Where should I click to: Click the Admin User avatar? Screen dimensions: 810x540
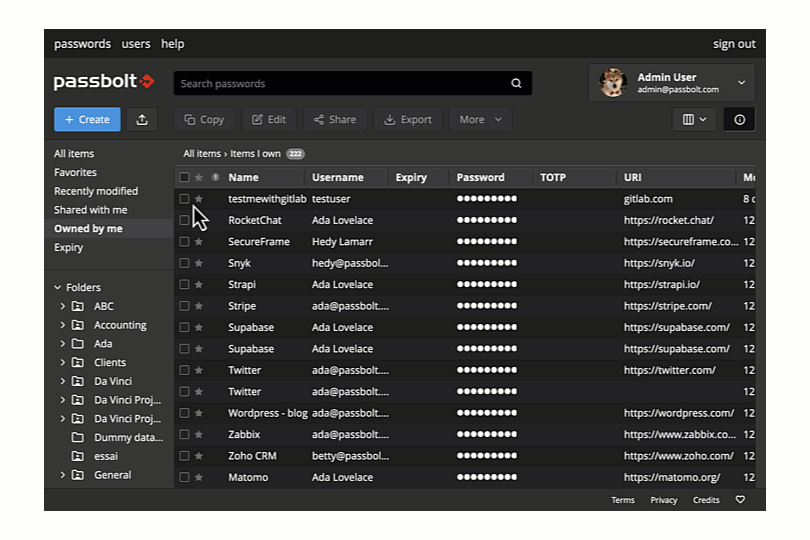pos(613,83)
